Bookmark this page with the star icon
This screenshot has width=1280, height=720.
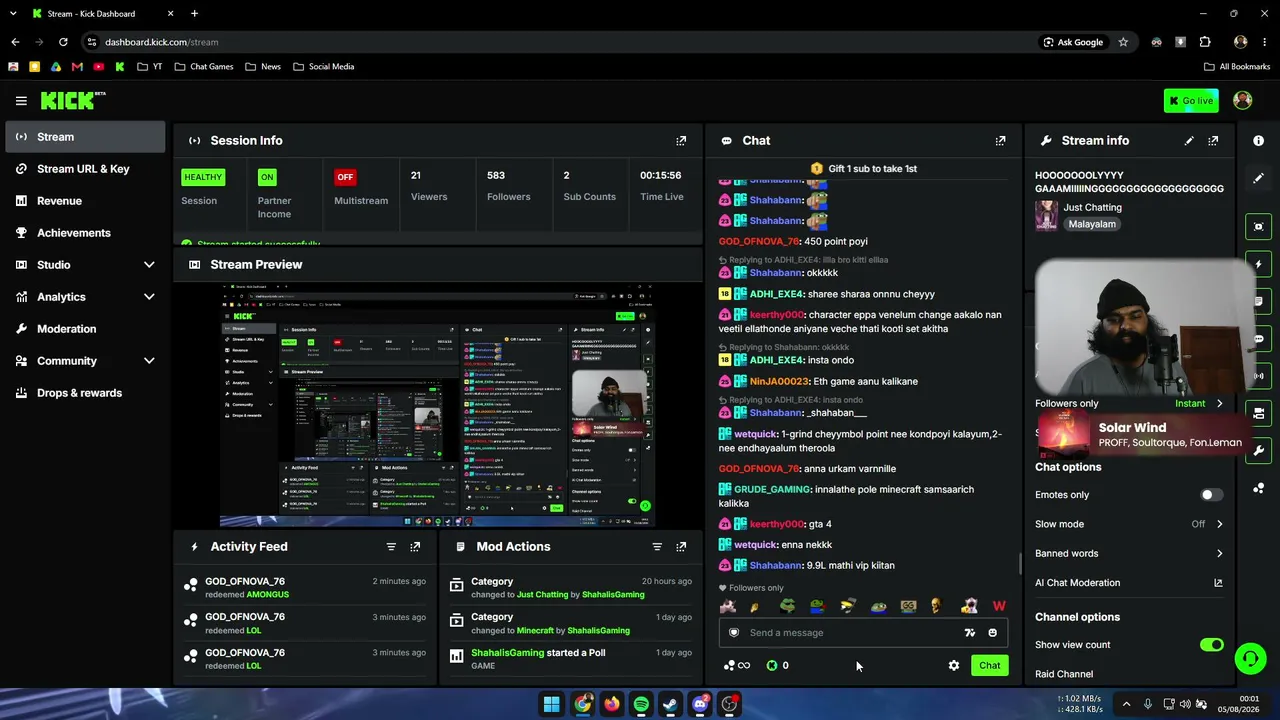tap(1123, 42)
